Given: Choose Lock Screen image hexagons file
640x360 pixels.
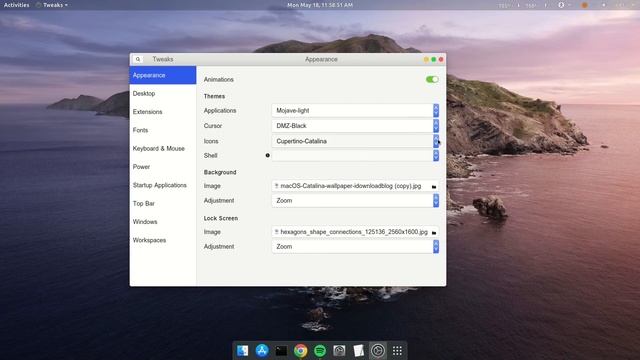Looking at the screenshot, I should click(x=355, y=232).
